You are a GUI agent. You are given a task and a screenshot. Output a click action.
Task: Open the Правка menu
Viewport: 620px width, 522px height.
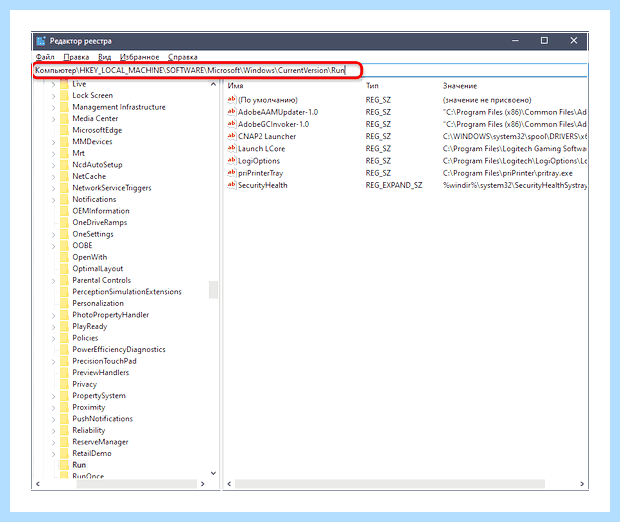coord(76,57)
